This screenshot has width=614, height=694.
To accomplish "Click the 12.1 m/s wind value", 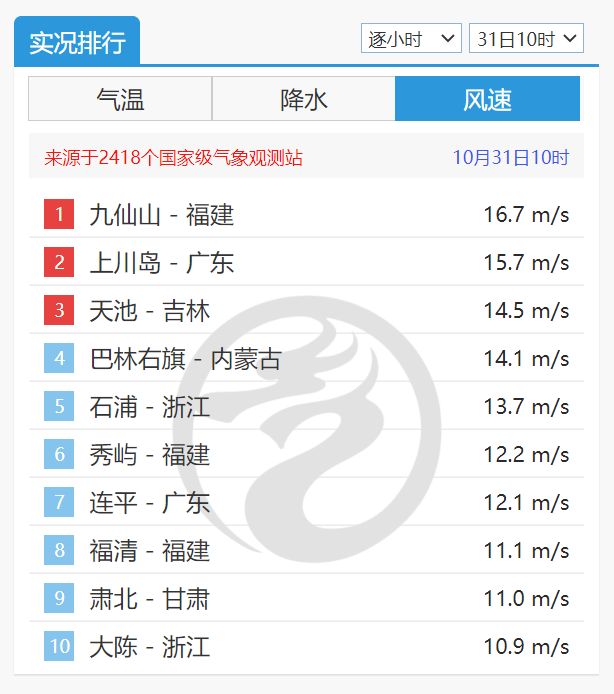I will (x=526, y=503).
